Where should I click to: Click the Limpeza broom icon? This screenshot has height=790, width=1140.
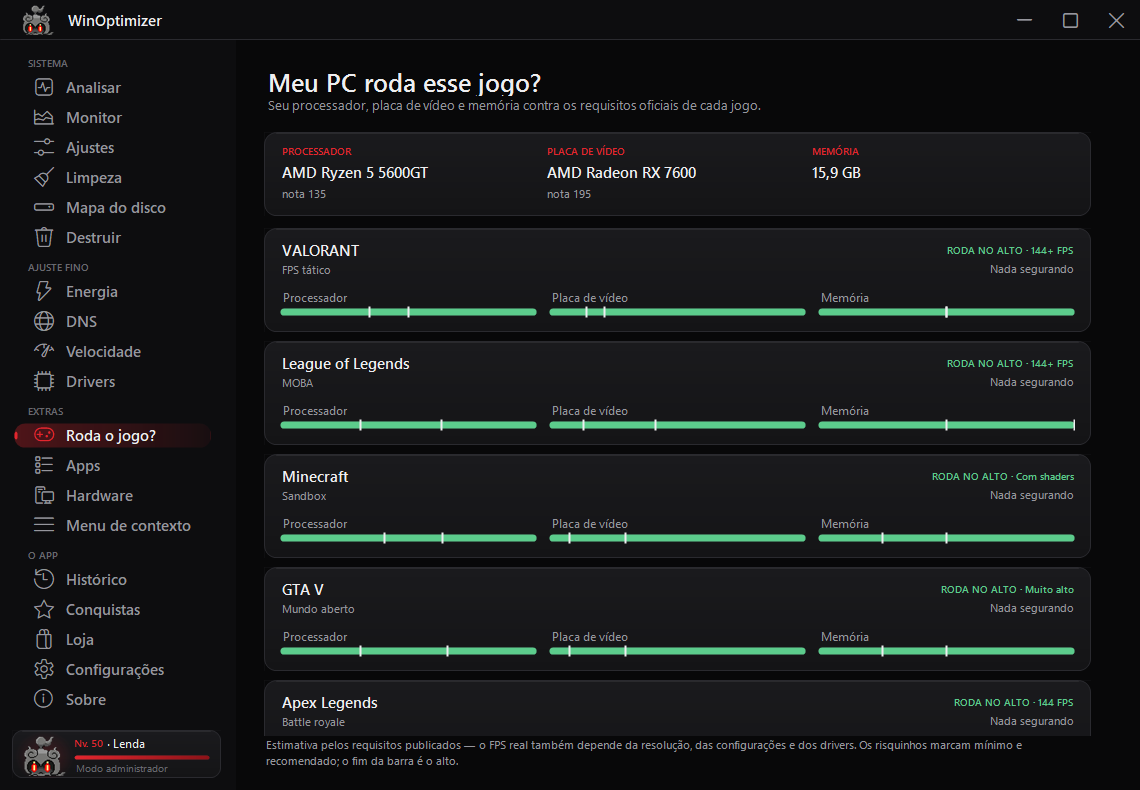pos(44,177)
